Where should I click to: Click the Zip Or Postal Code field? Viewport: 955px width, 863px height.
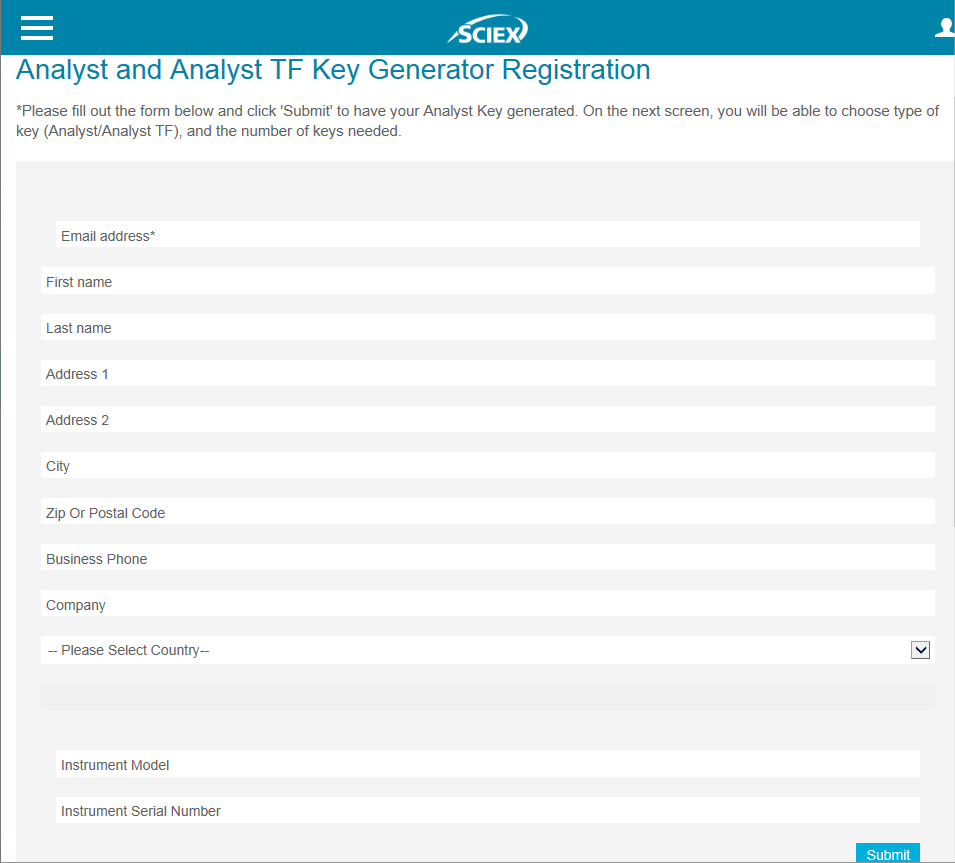coord(487,512)
